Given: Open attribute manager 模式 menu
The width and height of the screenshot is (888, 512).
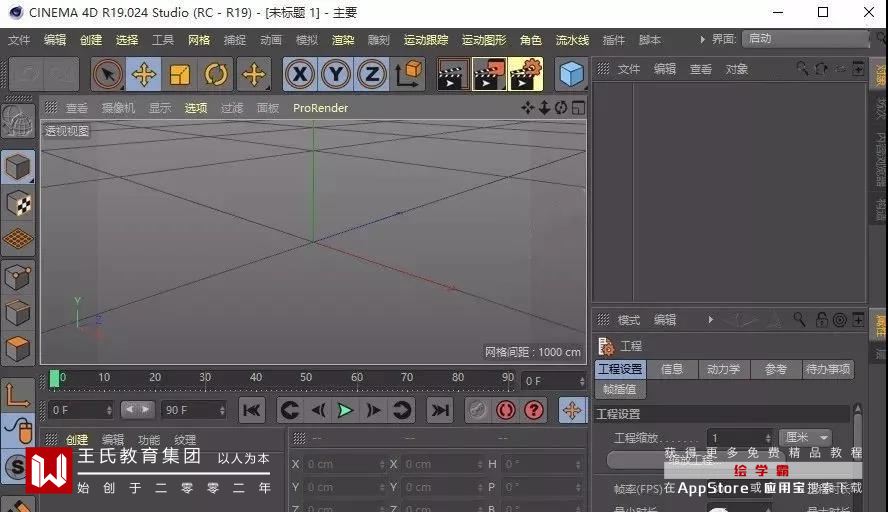Looking at the screenshot, I should coord(629,320).
